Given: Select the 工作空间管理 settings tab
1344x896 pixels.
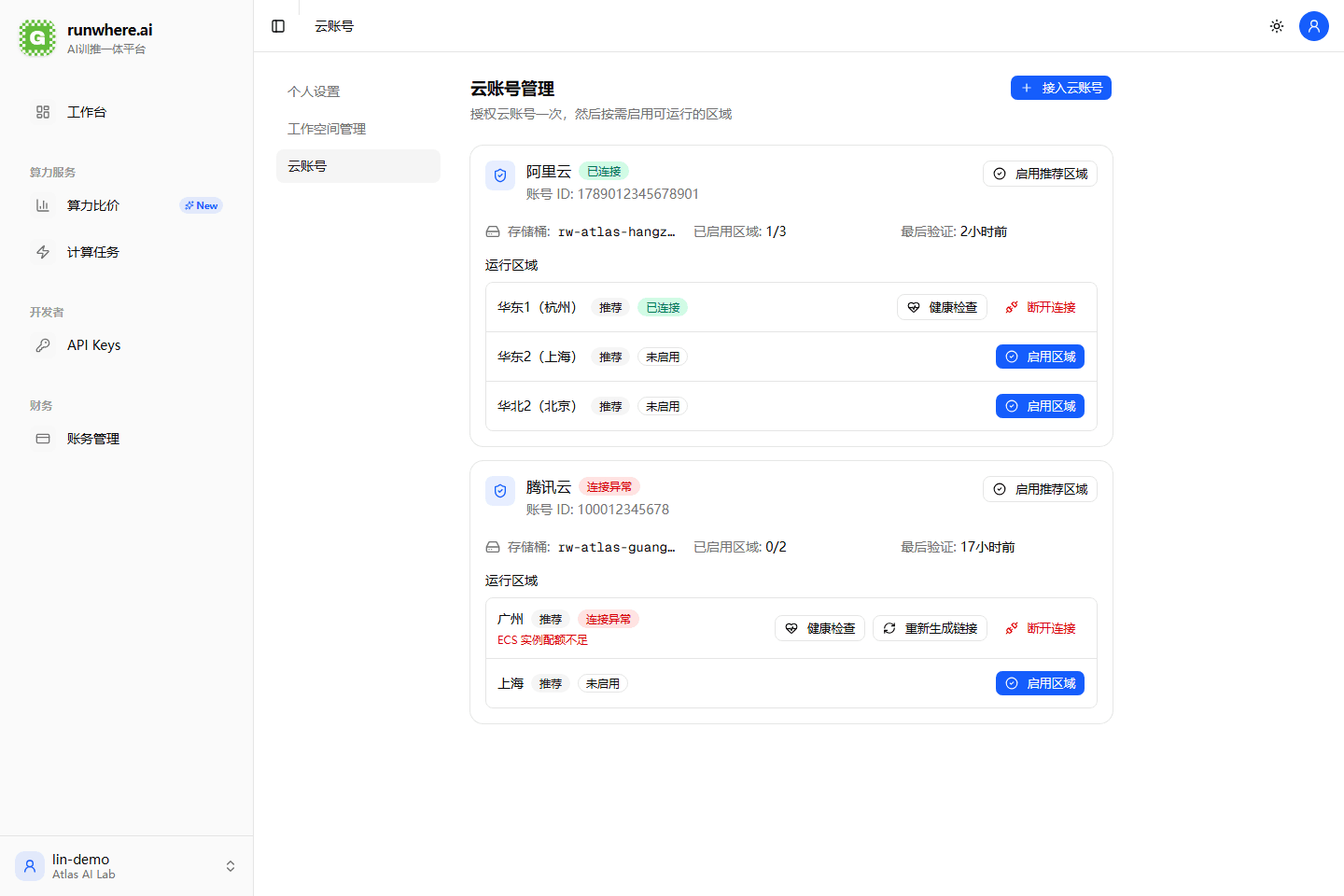Looking at the screenshot, I should [358, 129].
